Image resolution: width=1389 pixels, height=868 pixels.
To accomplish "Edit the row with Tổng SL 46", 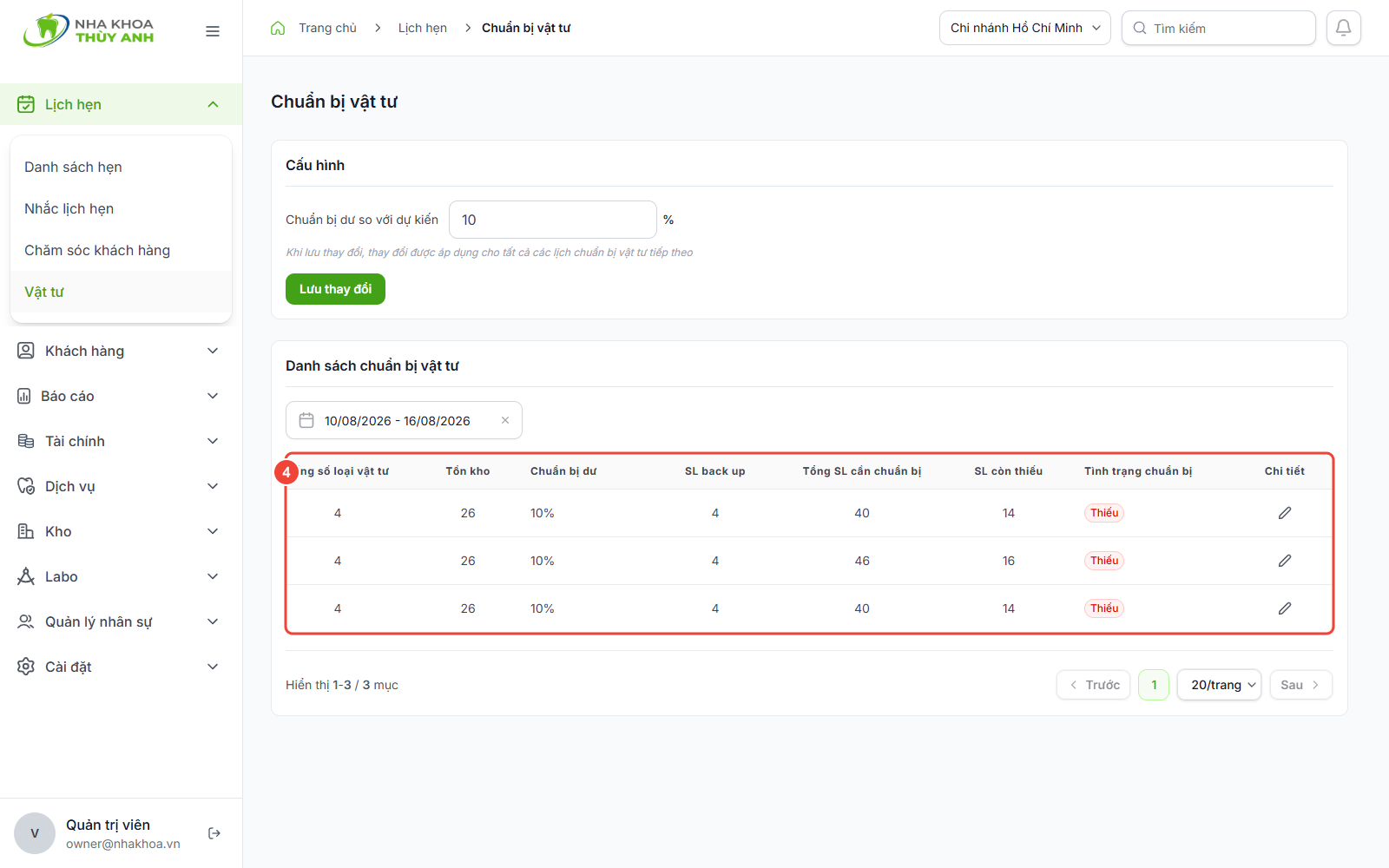I will (1285, 561).
